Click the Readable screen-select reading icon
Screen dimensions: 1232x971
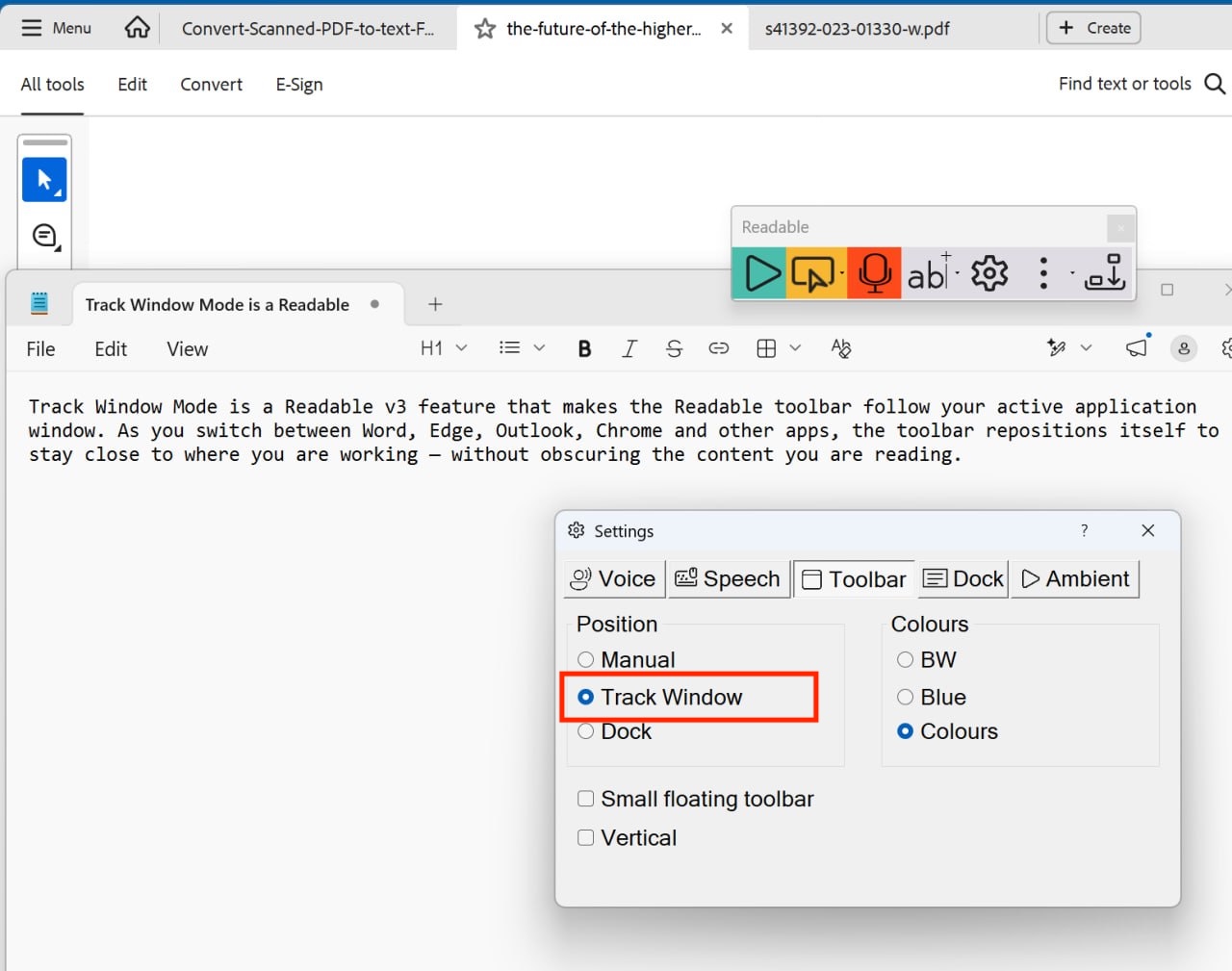814,273
